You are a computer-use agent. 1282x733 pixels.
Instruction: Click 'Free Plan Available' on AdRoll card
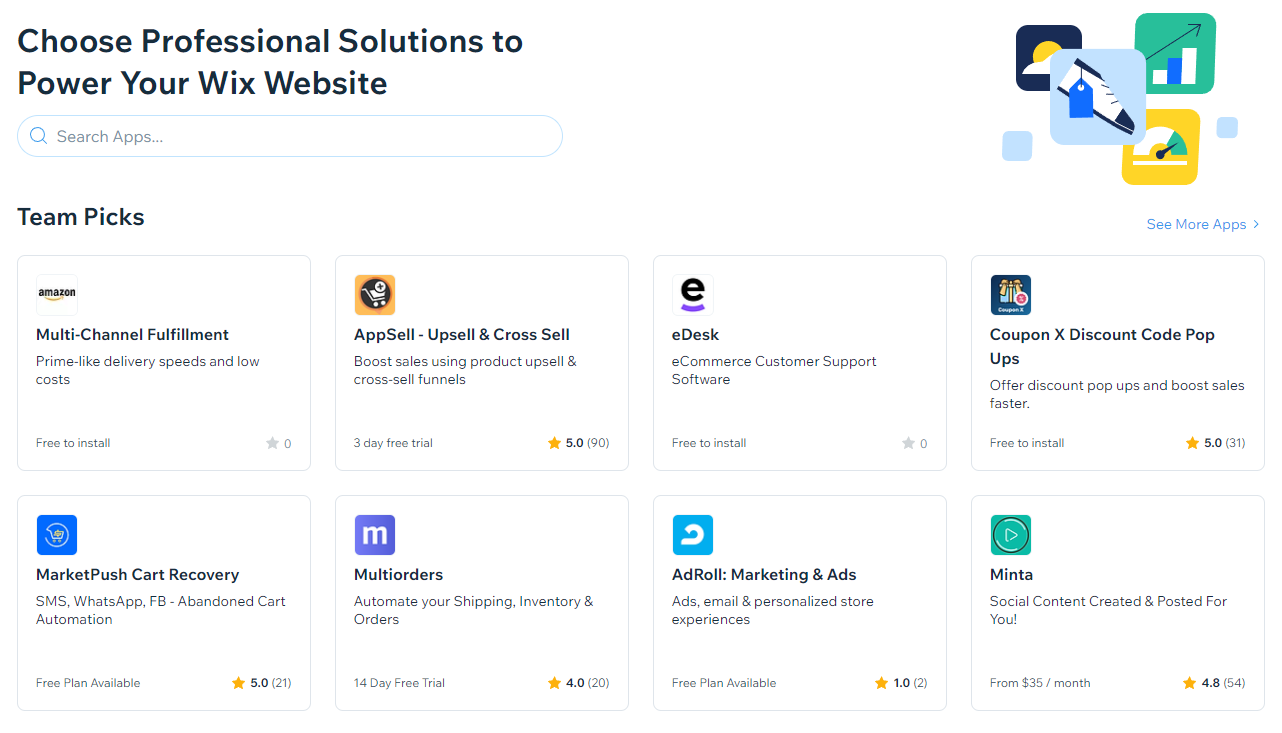(x=724, y=683)
